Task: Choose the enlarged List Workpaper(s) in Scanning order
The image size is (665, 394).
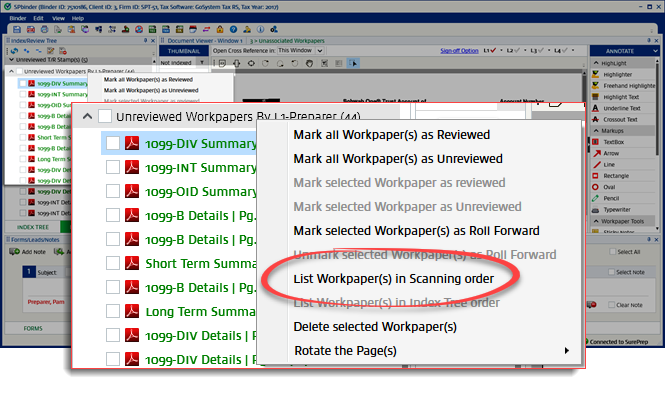Action: pos(394,279)
